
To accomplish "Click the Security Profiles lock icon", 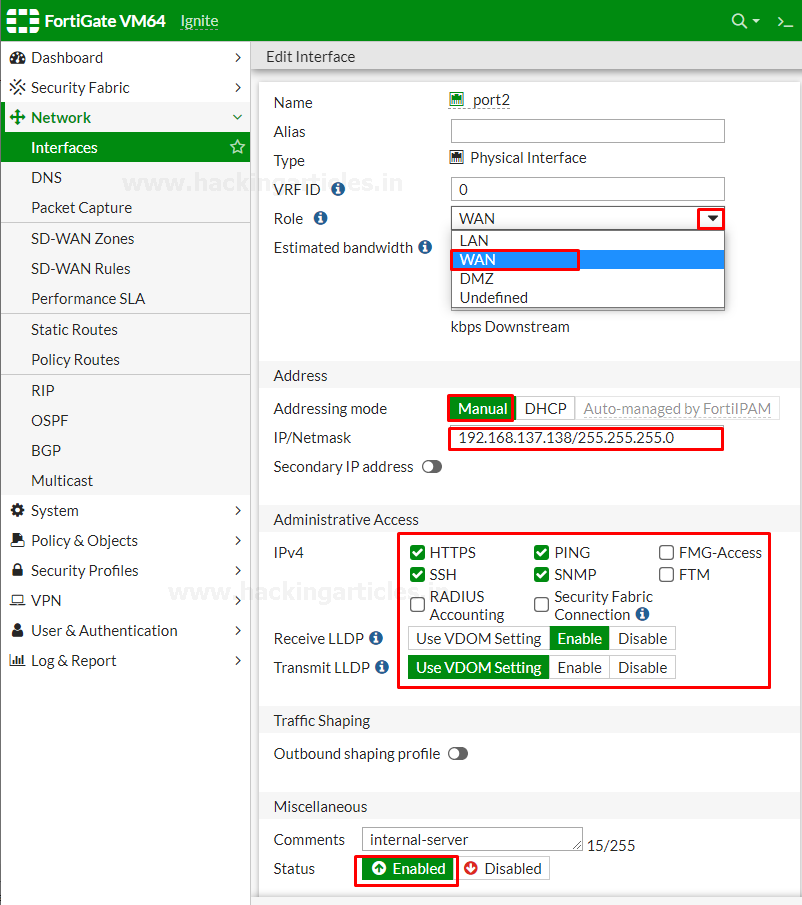I will [18, 570].
